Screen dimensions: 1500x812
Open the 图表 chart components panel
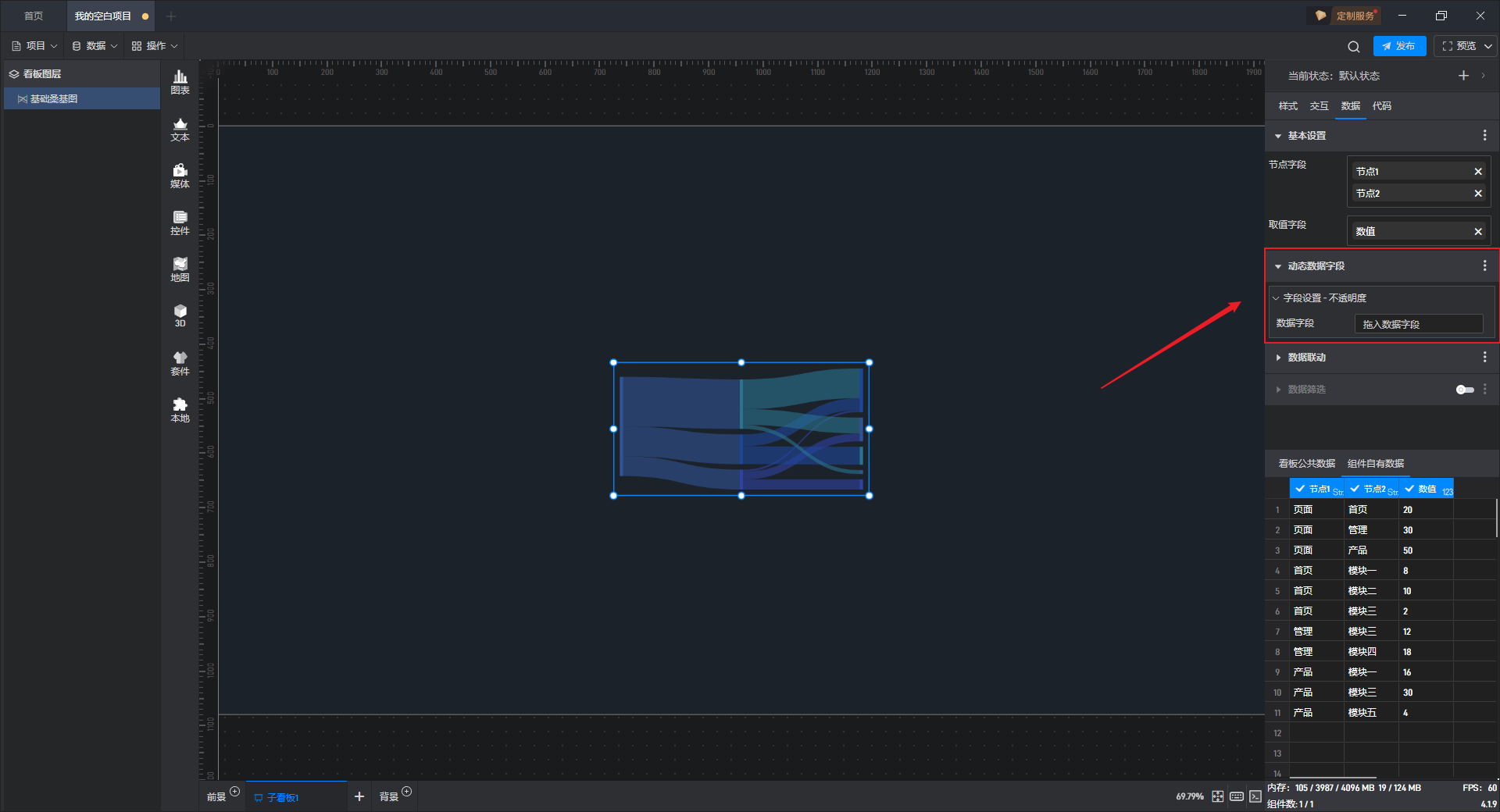tap(180, 82)
